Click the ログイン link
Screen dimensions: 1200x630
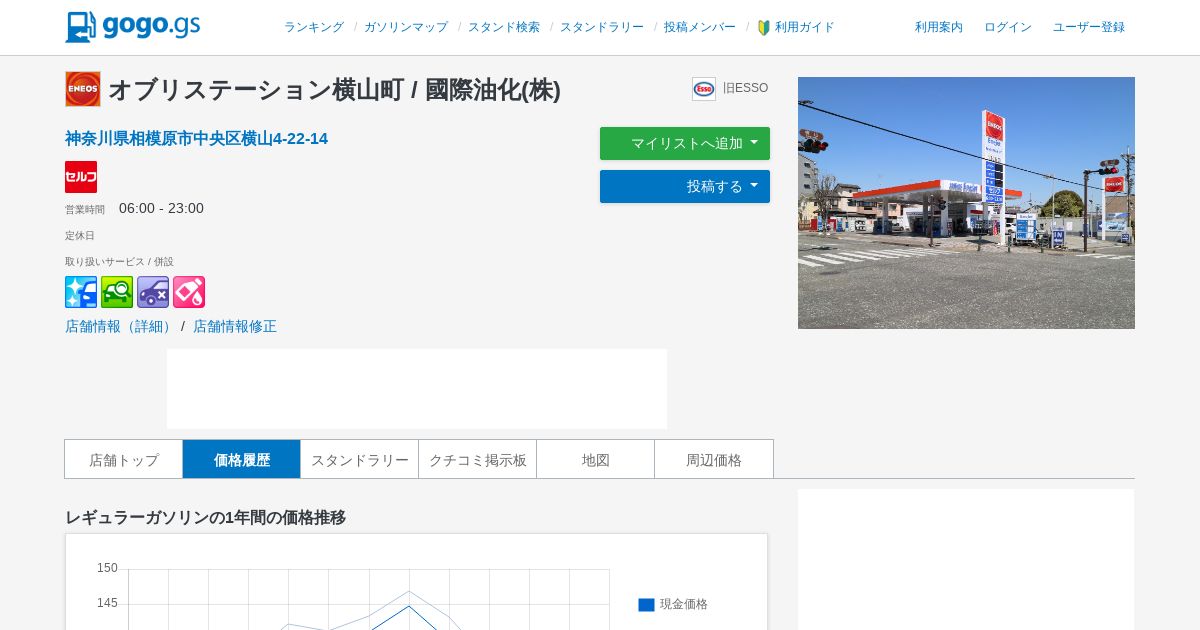1008,27
